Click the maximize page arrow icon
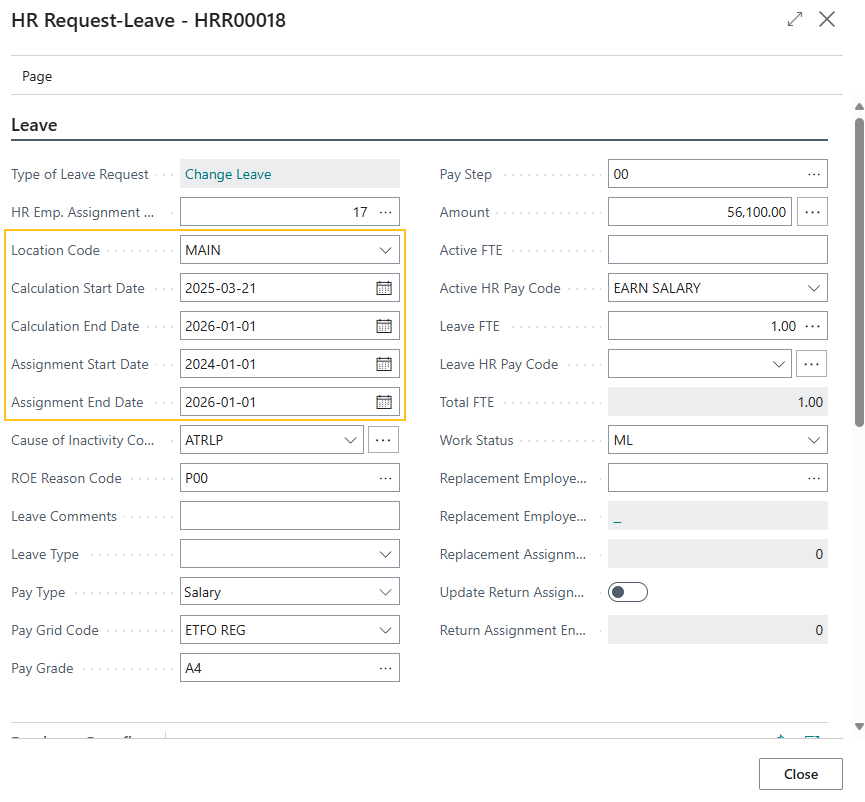Viewport: 865px width, 802px height. click(x=794, y=19)
